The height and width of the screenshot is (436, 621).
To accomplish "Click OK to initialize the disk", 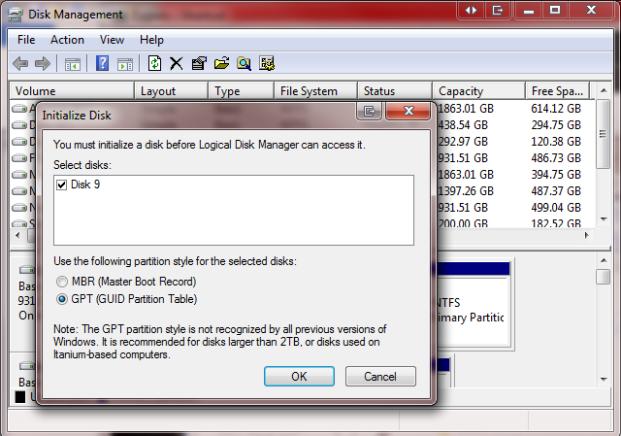I will coord(299,376).
